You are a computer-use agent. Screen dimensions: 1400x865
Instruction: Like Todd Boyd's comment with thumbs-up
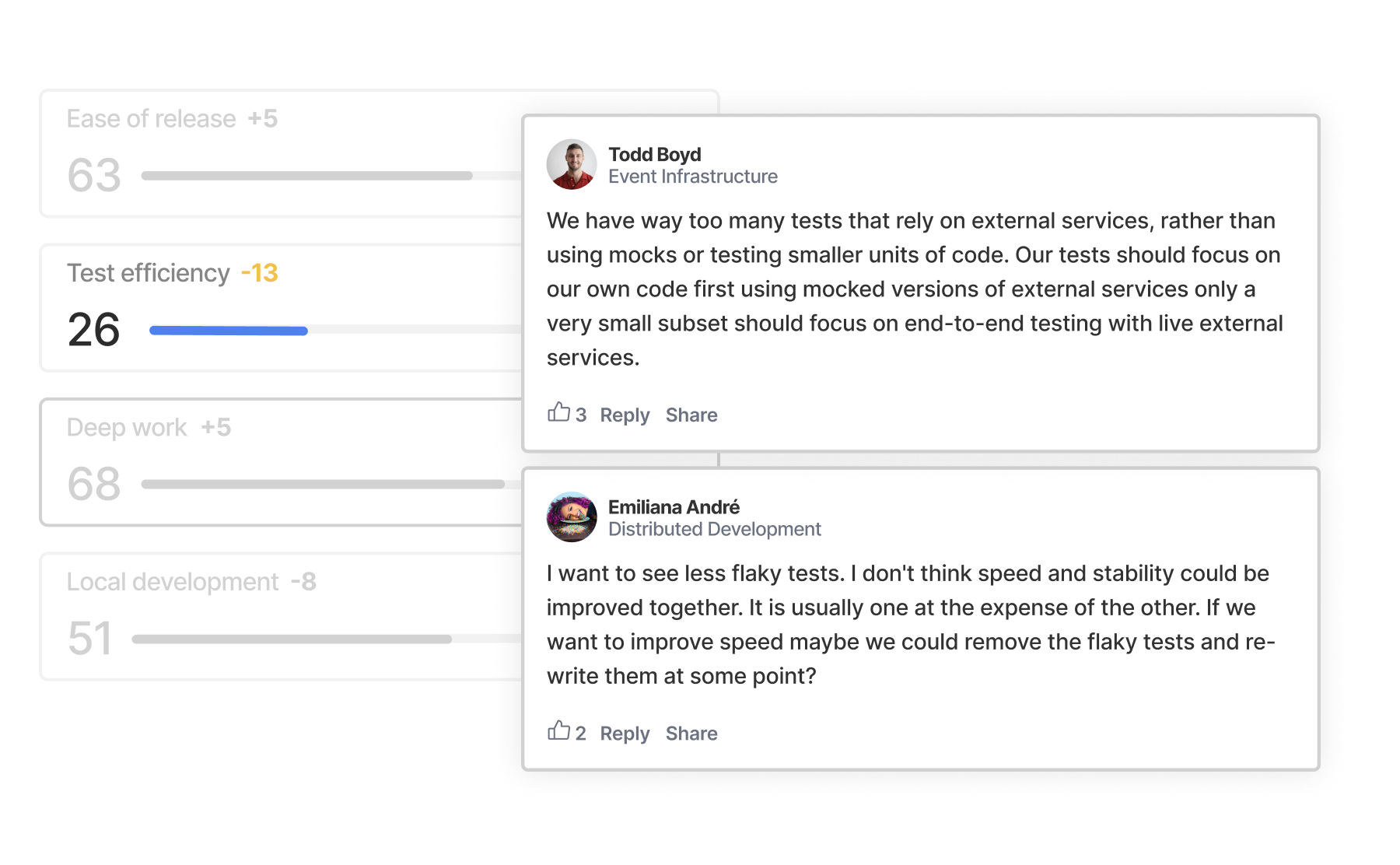558,413
